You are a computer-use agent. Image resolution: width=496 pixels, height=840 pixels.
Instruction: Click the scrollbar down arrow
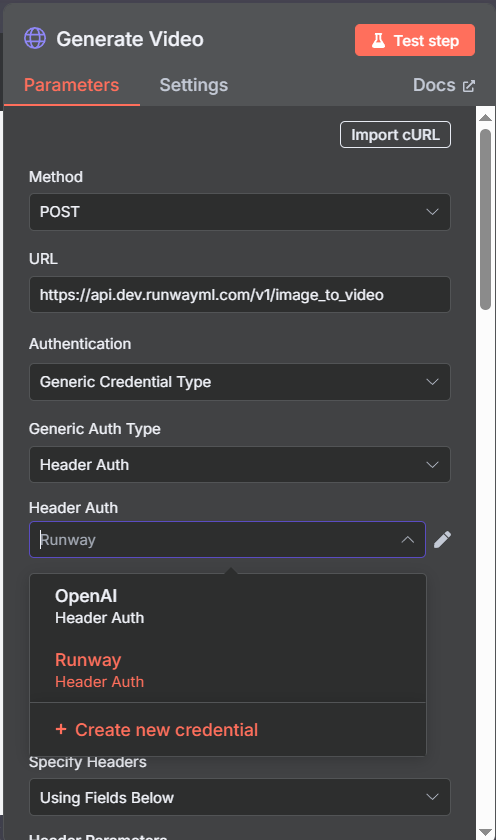(x=485, y=833)
